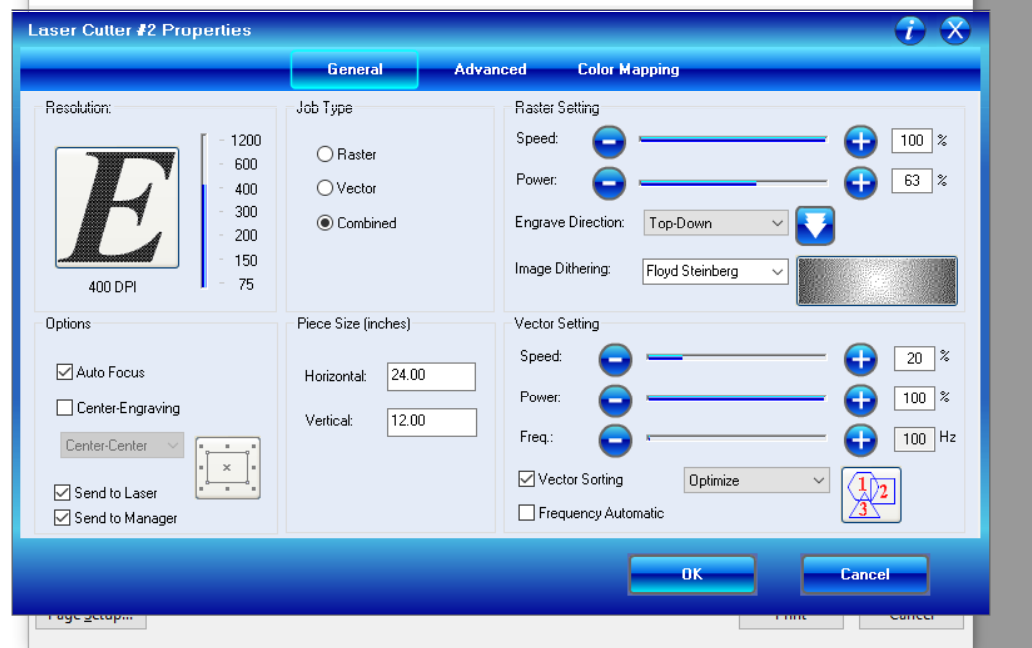Decrease raster power with minus button
Viewport: 1032px width, 648px height.
point(609,183)
